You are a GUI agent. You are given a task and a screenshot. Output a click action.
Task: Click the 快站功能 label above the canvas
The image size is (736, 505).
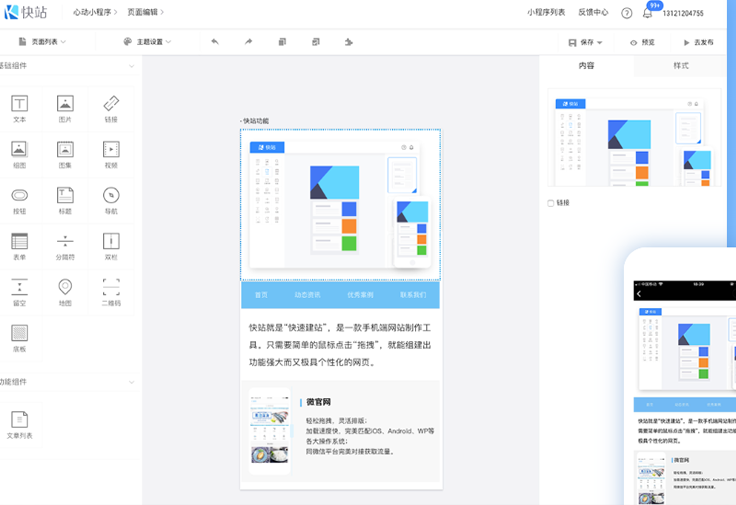point(256,121)
